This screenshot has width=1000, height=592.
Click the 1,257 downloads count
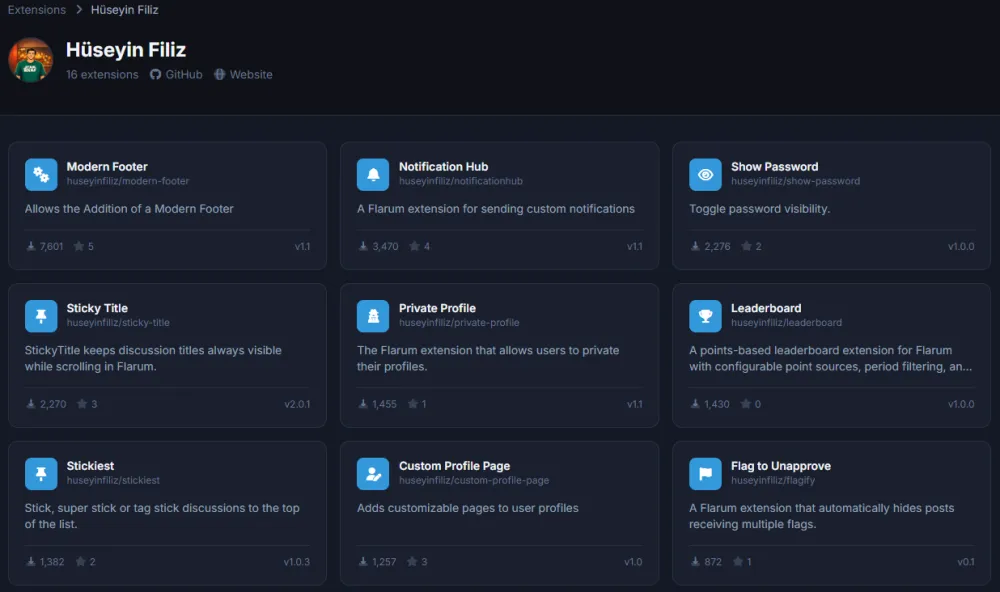pos(384,561)
